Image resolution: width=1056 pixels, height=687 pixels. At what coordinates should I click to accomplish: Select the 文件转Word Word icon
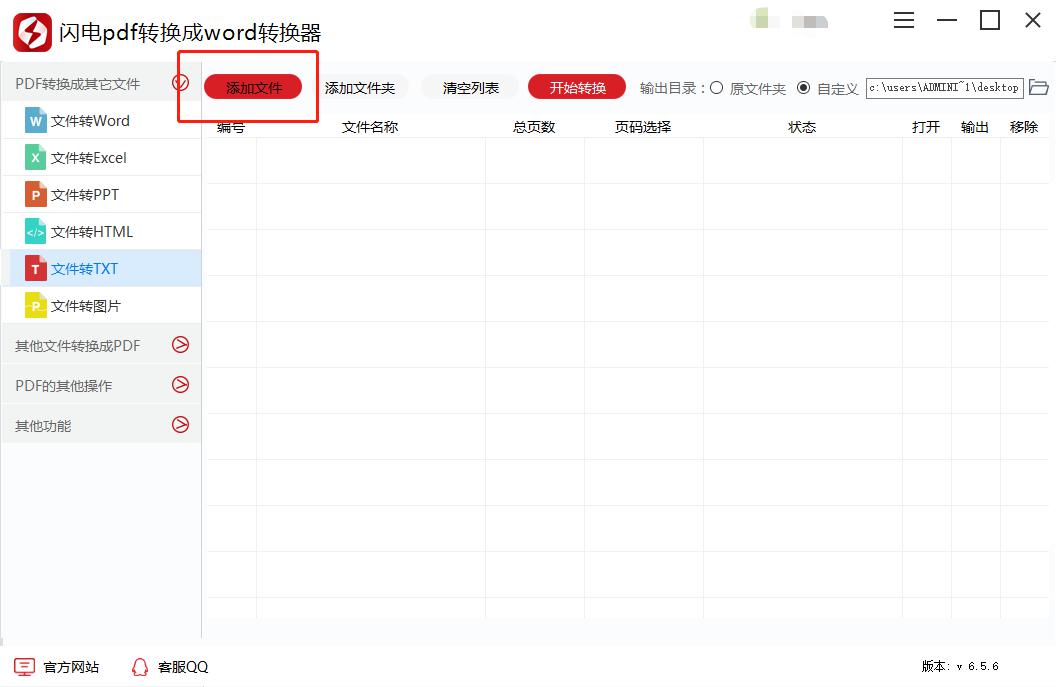pyautogui.click(x=37, y=120)
